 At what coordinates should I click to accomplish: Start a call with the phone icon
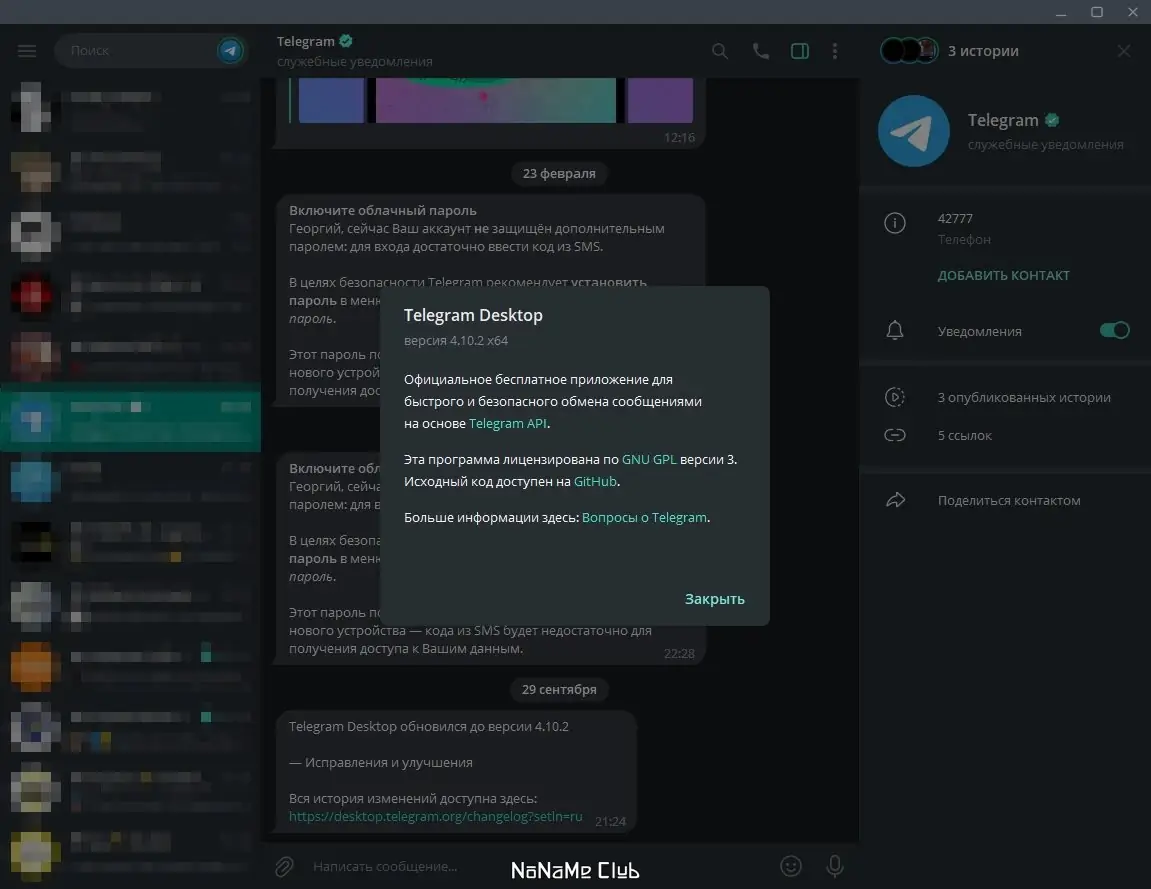click(x=760, y=51)
